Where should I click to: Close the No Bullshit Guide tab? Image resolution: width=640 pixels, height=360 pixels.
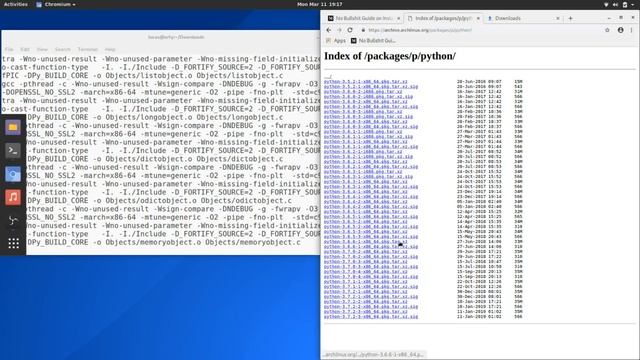[398, 18]
